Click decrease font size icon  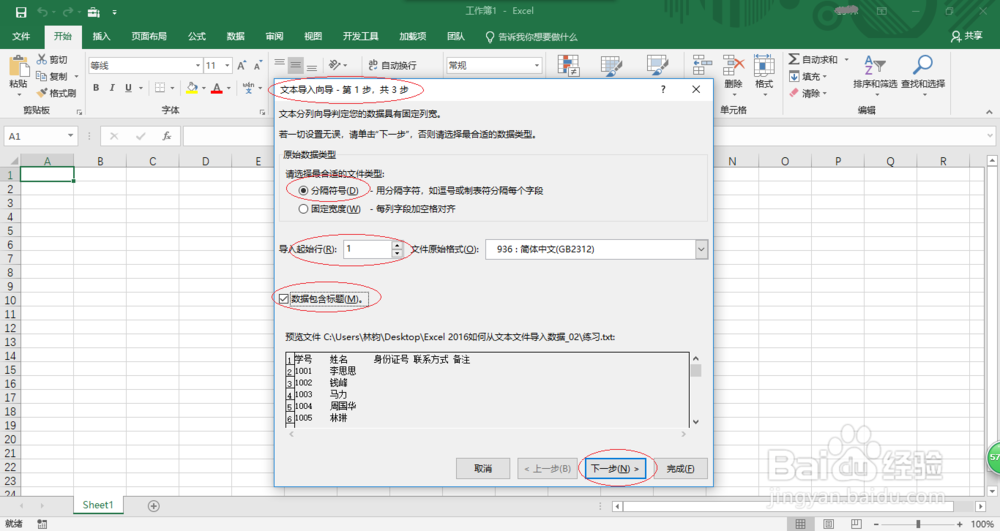[258, 66]
